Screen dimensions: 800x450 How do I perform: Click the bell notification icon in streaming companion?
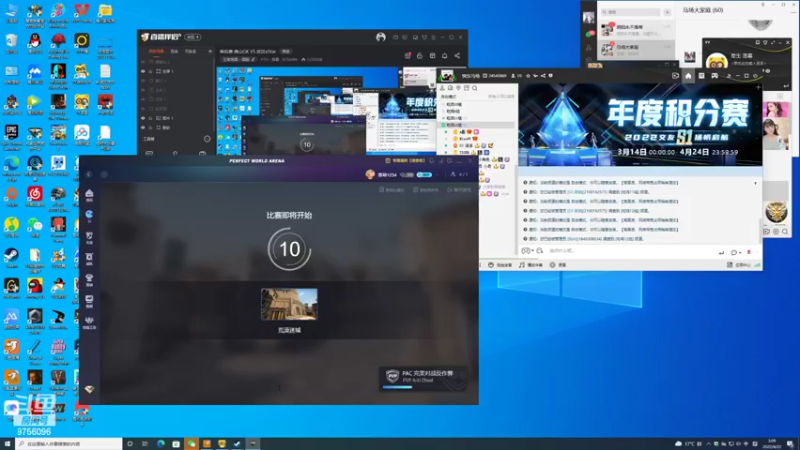click(x=444, y=56)
